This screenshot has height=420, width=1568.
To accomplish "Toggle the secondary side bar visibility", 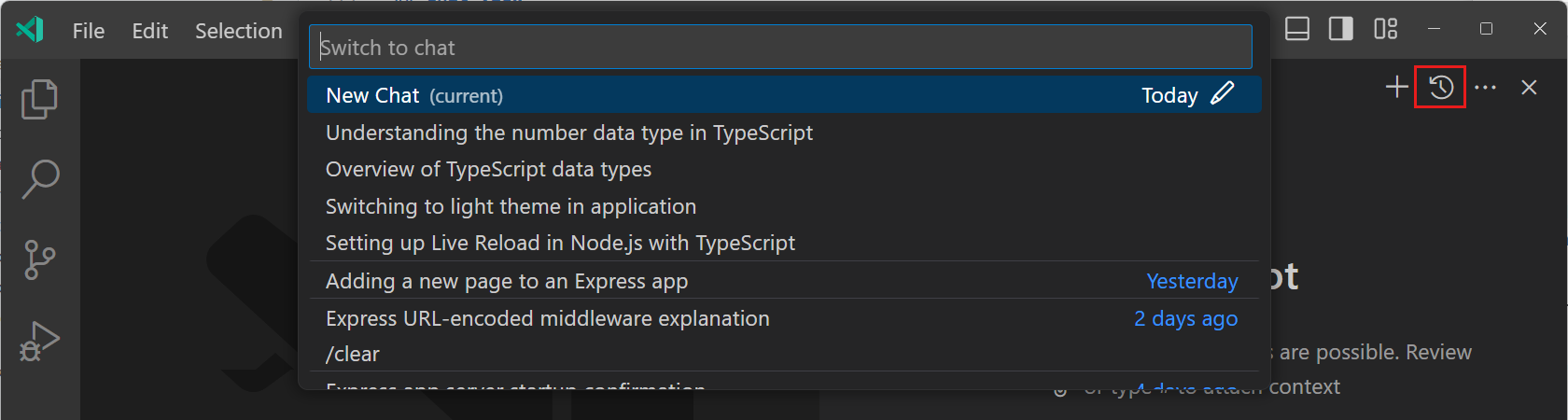I will tap(1341, 30).
